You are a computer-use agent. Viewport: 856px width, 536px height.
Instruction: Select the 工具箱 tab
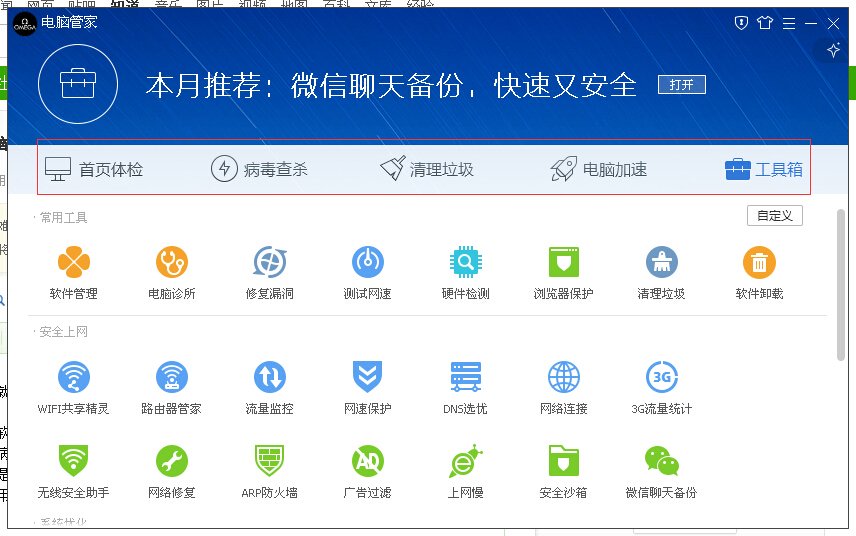[764, 169]
